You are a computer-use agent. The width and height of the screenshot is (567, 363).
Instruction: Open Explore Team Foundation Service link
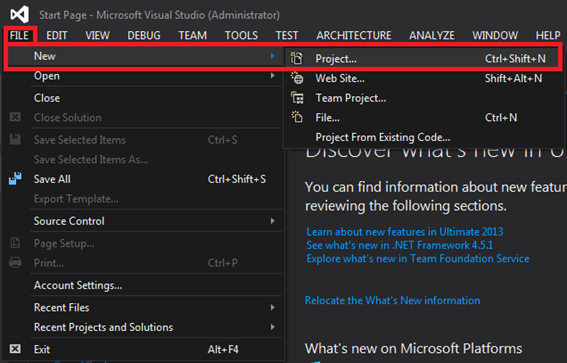point(418,259)
